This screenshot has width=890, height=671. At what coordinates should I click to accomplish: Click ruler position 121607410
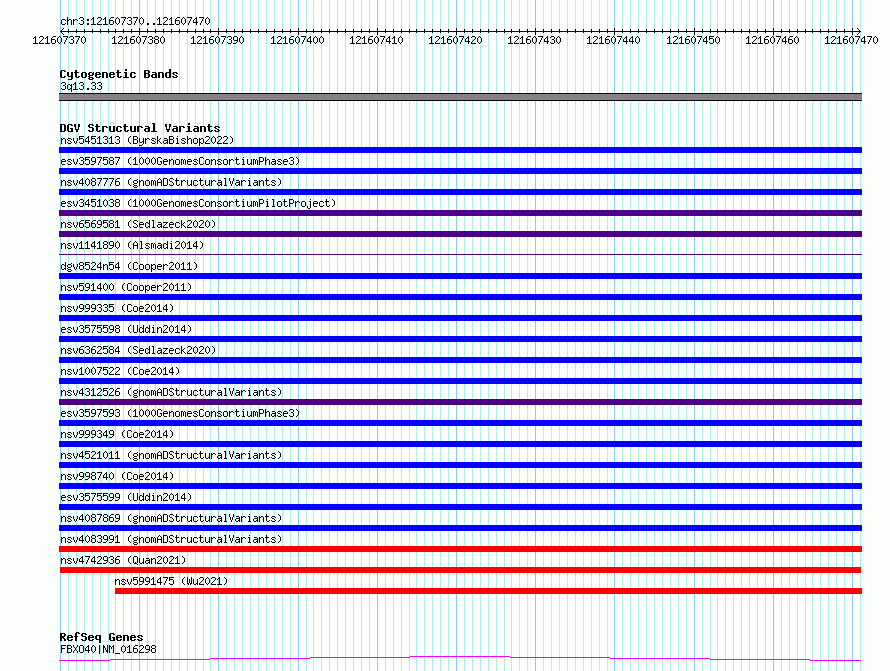376,40
